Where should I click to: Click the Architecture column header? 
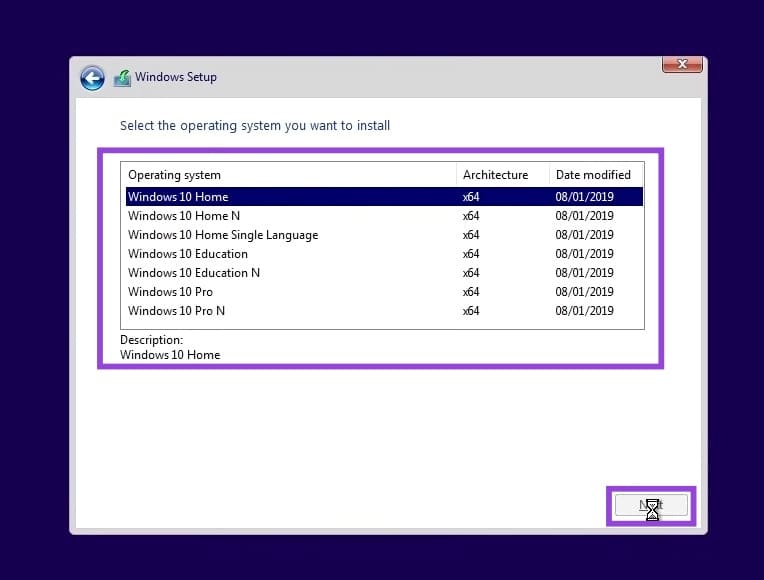(x=503, y=174)
